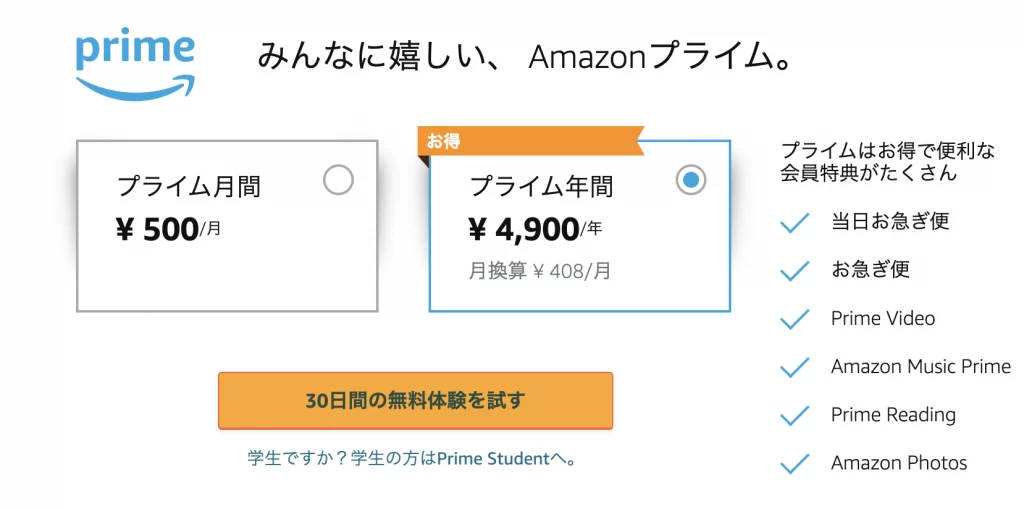Click the みんなに嬉しい Amazonプライム heading

[x=525, y=57]
